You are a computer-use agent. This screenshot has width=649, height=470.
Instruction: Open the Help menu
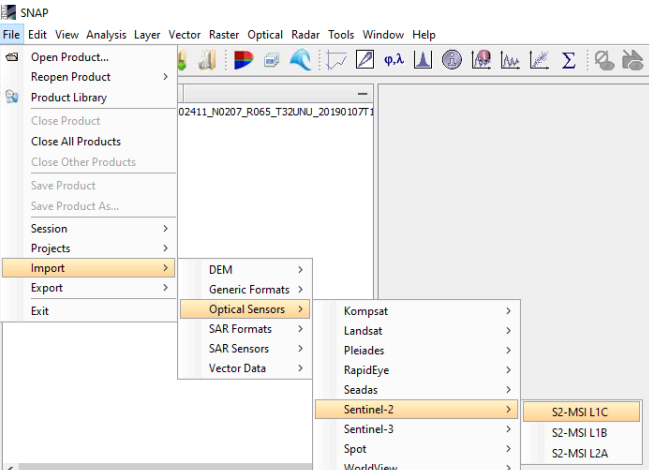pos(424,35)
